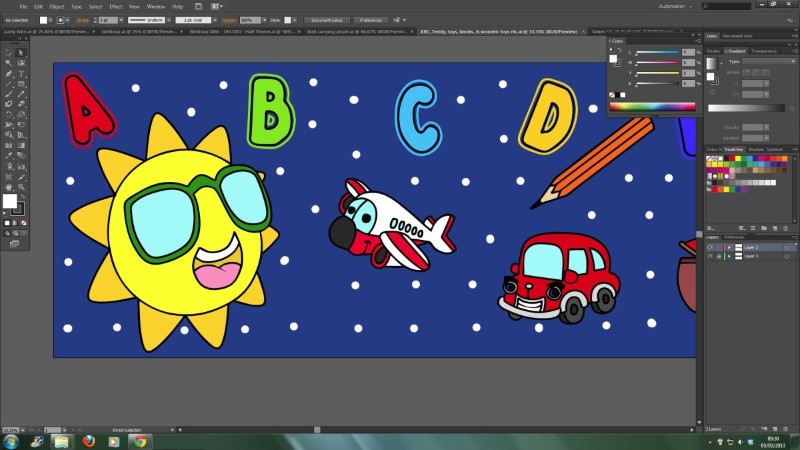Select the Direct Selection tool
This screenshot has height=450, width=800.
[21, 51]
